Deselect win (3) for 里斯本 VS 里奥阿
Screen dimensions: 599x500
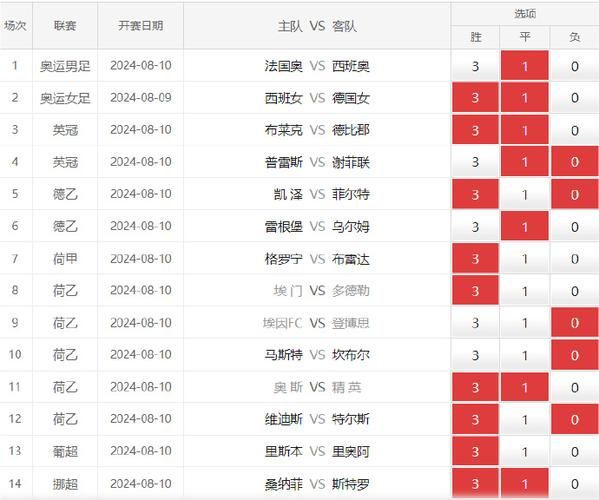475,452
